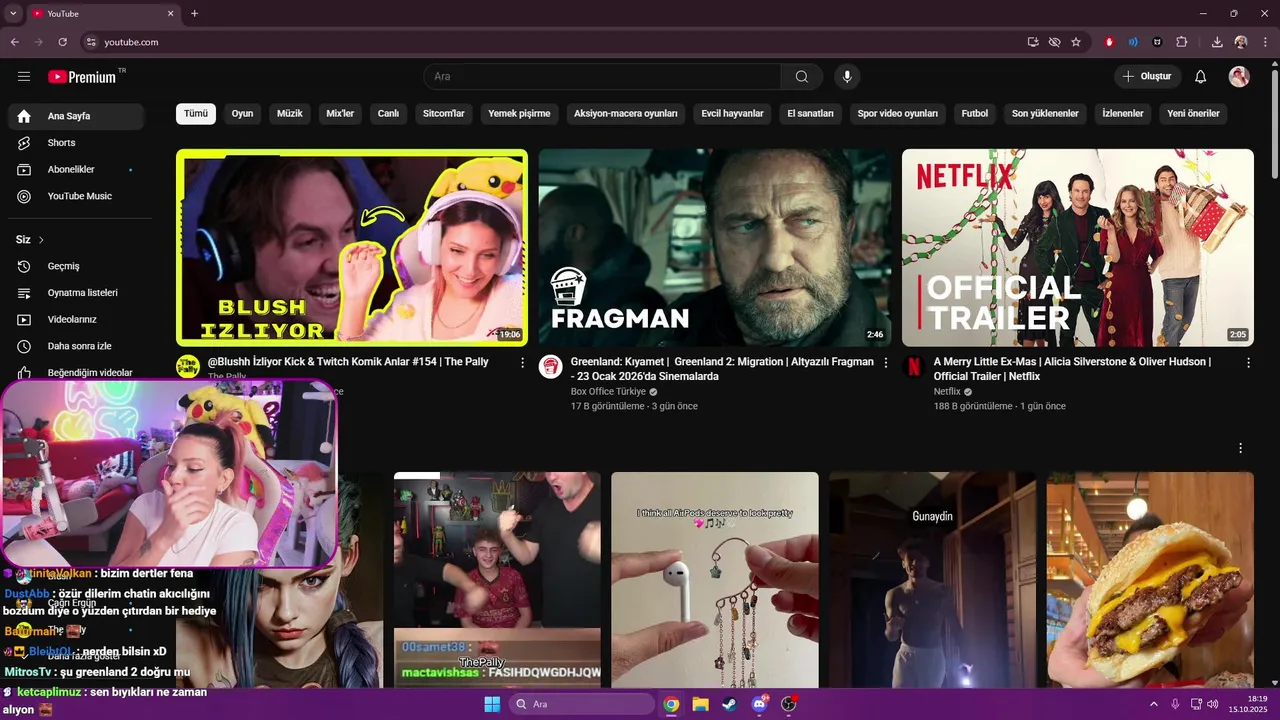This screenshot has height=720, width=1280.
Task: Open the OBS taskbar icon
Action: pos(788,704)
